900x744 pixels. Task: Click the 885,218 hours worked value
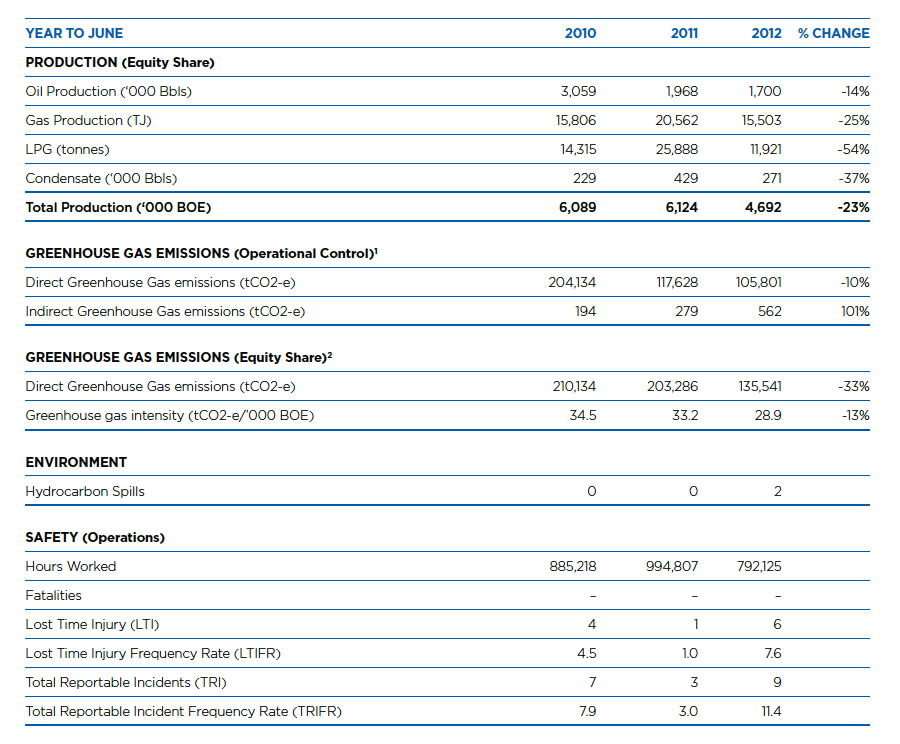[x=573, y=567]
